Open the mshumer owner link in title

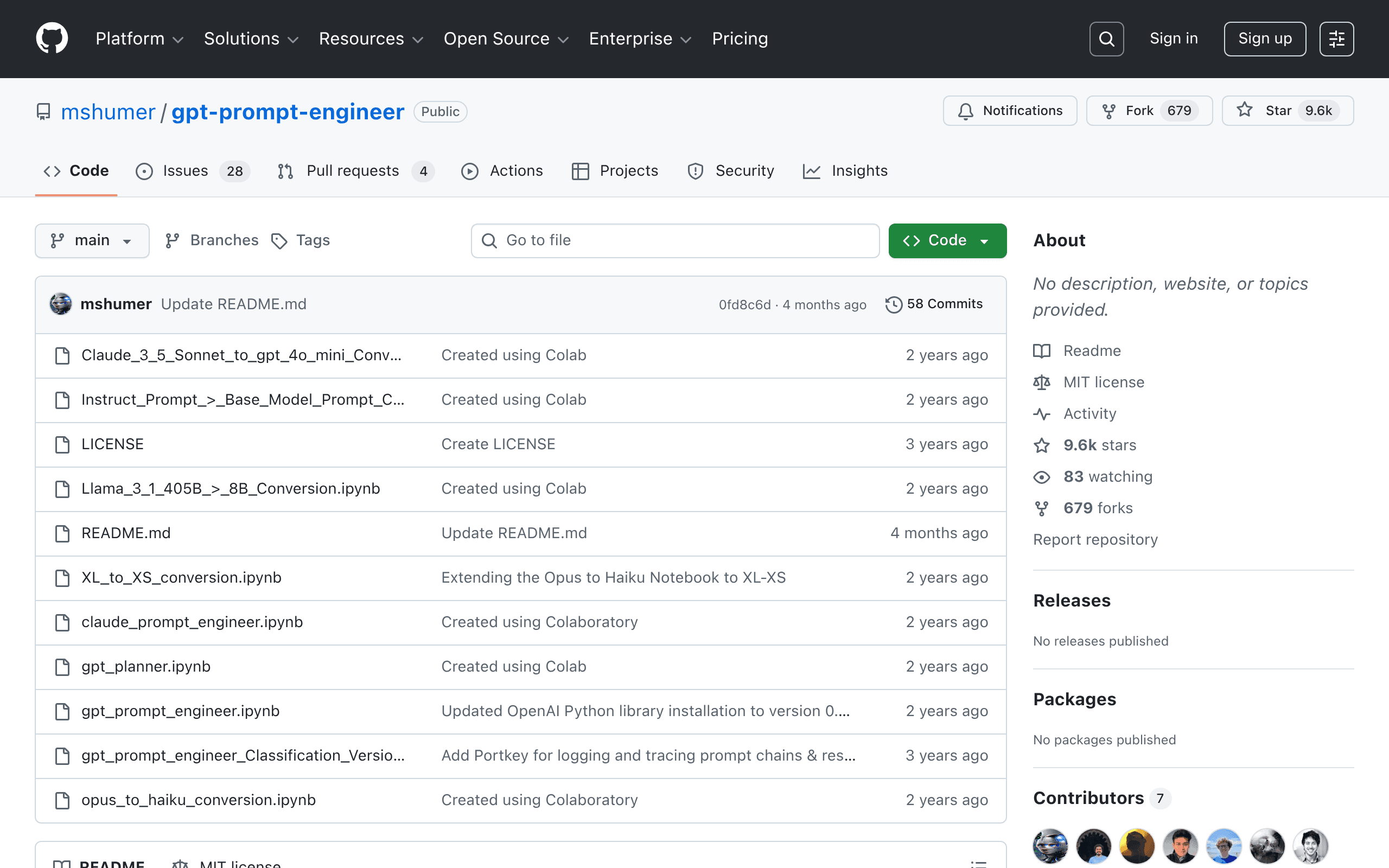[108, 112]
